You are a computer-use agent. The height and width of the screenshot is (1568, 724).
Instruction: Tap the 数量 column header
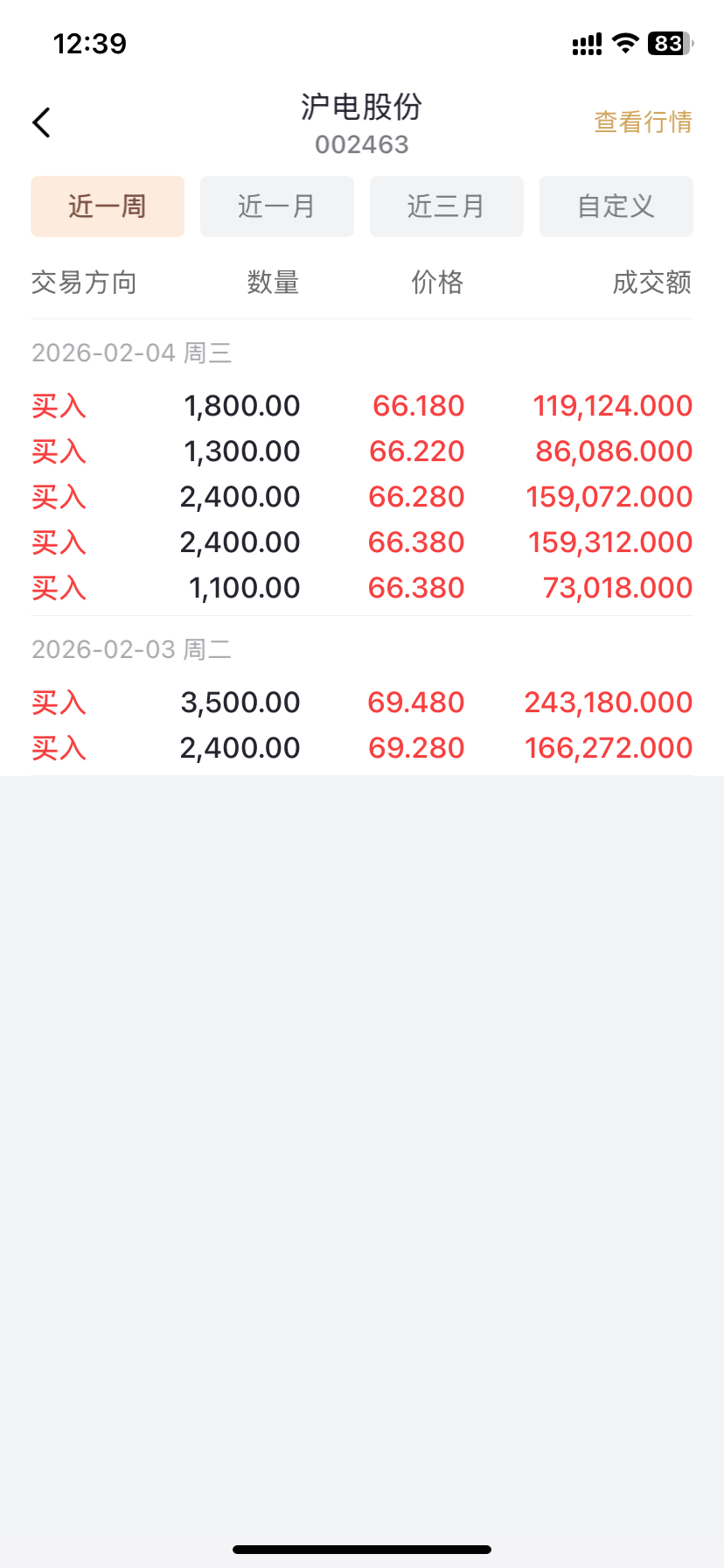(x=273, y=283)
